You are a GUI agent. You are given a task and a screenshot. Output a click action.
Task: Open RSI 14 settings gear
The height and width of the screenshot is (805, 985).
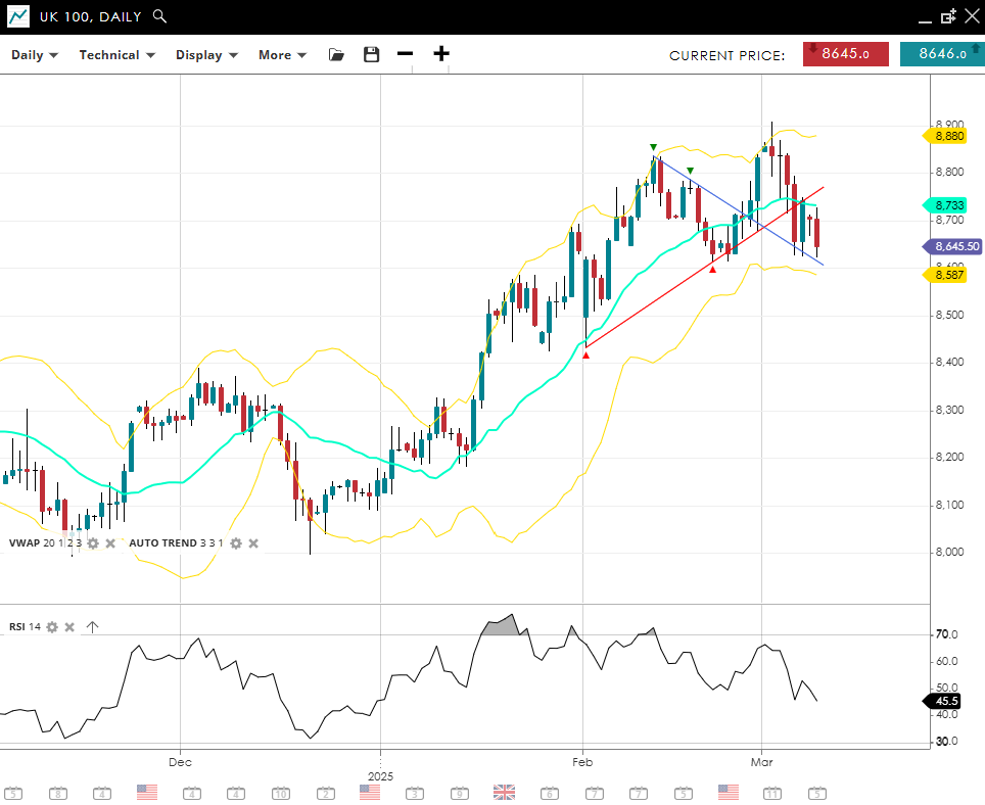click(52, 627)
